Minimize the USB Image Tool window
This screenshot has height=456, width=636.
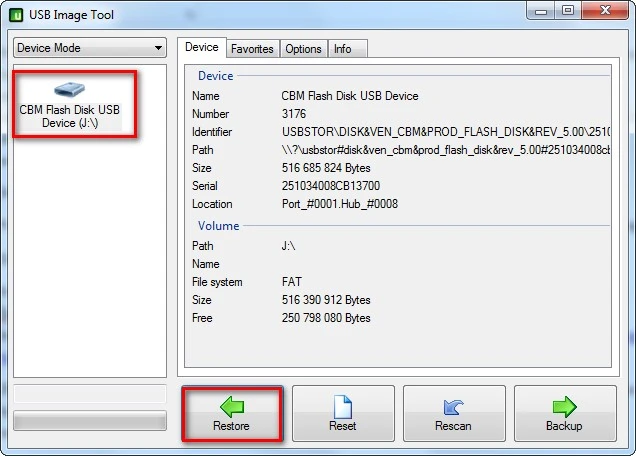pos(541,11)
